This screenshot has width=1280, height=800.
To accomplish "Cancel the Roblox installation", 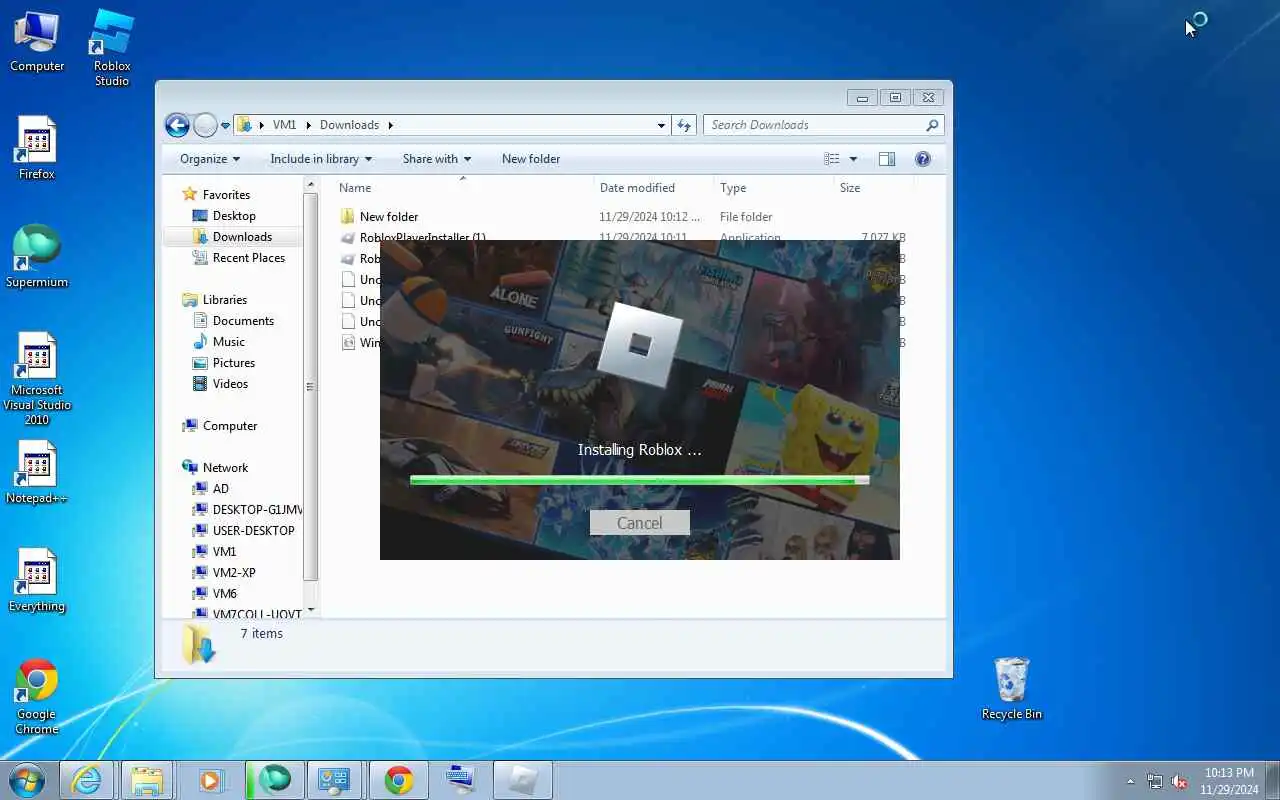I will [639, 523].
